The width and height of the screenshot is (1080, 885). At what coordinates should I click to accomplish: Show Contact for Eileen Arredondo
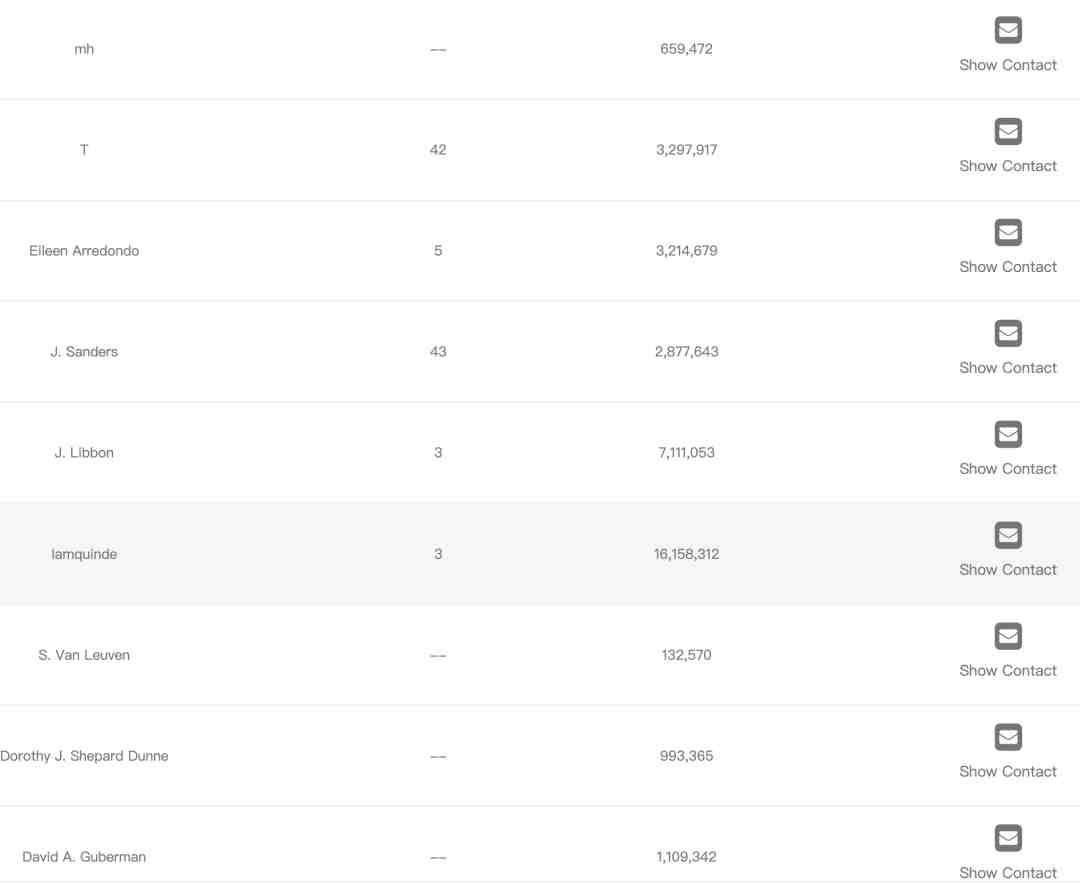tap(1008, 267)
